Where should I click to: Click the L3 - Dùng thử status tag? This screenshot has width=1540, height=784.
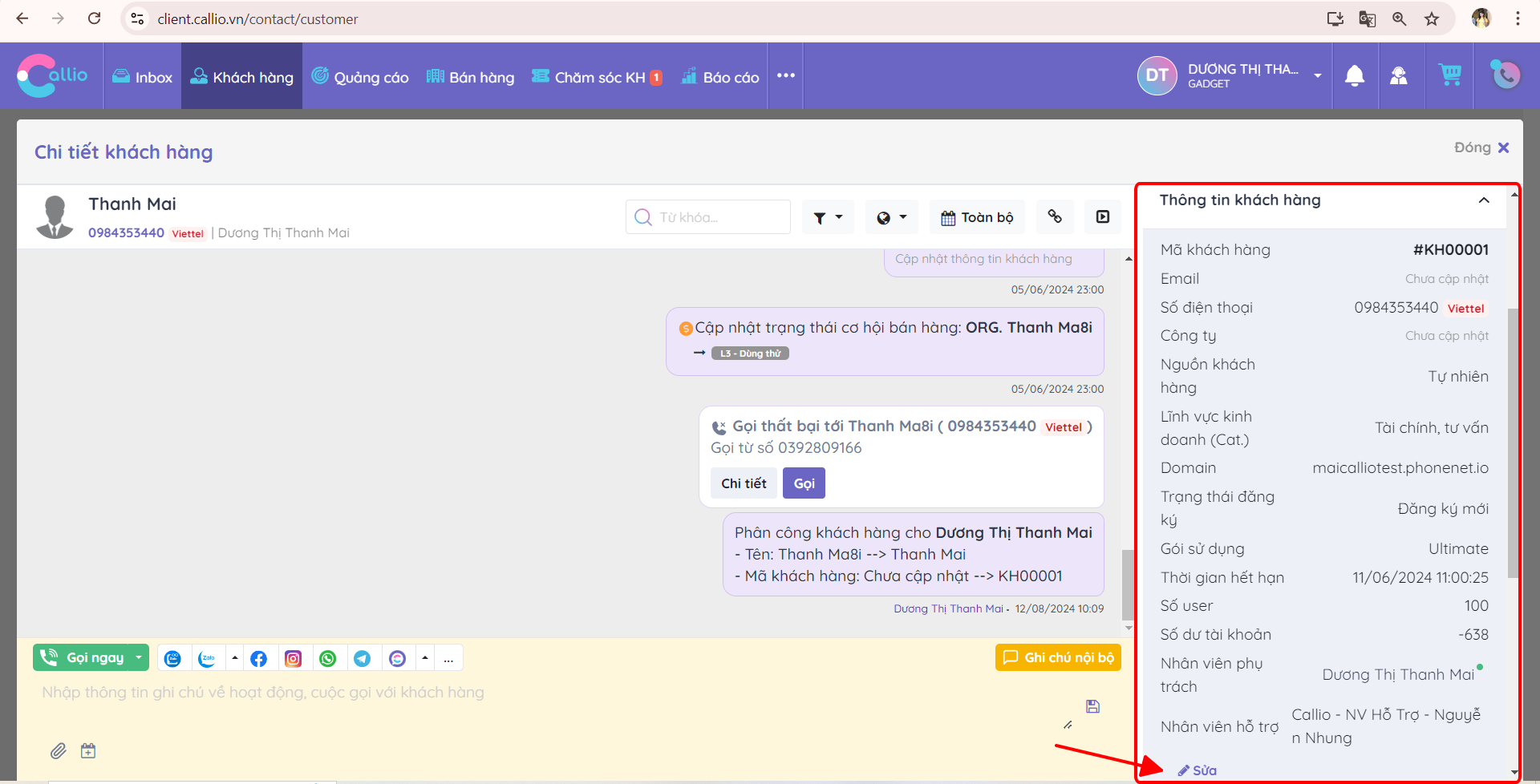click(750, 354)
